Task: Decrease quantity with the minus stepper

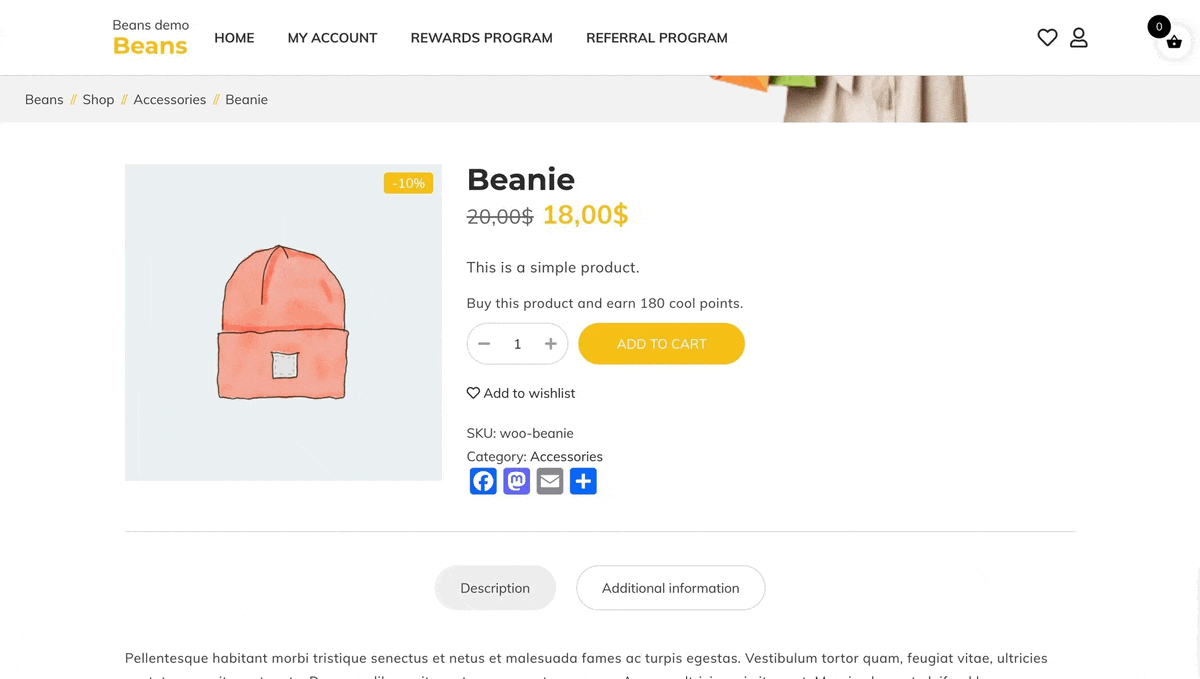Action: coord(484,343)
